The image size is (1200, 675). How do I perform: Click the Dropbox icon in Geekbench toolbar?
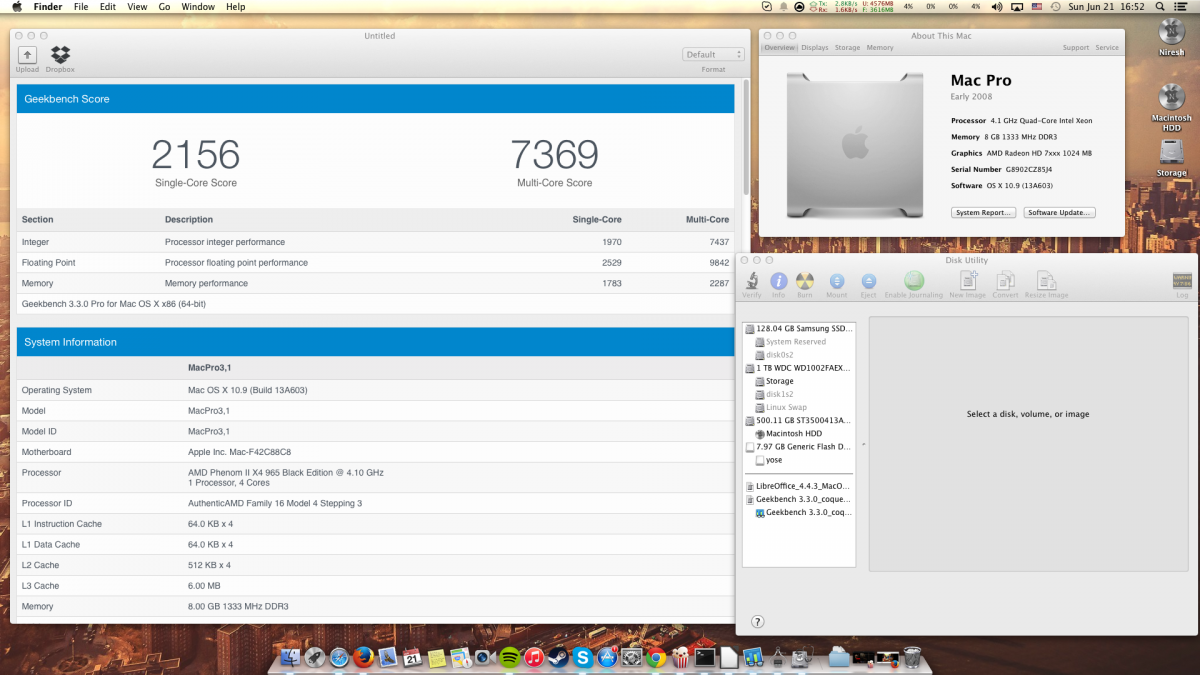click(60, 56)
